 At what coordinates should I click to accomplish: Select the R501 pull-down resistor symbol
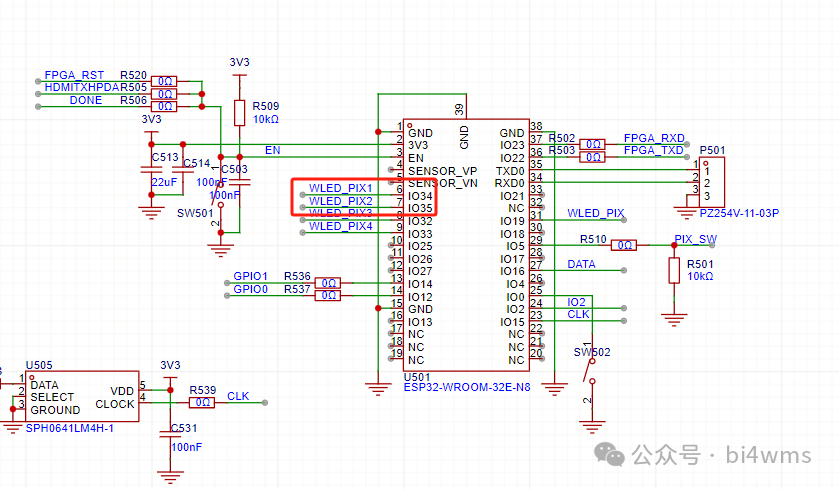(677, 270)
